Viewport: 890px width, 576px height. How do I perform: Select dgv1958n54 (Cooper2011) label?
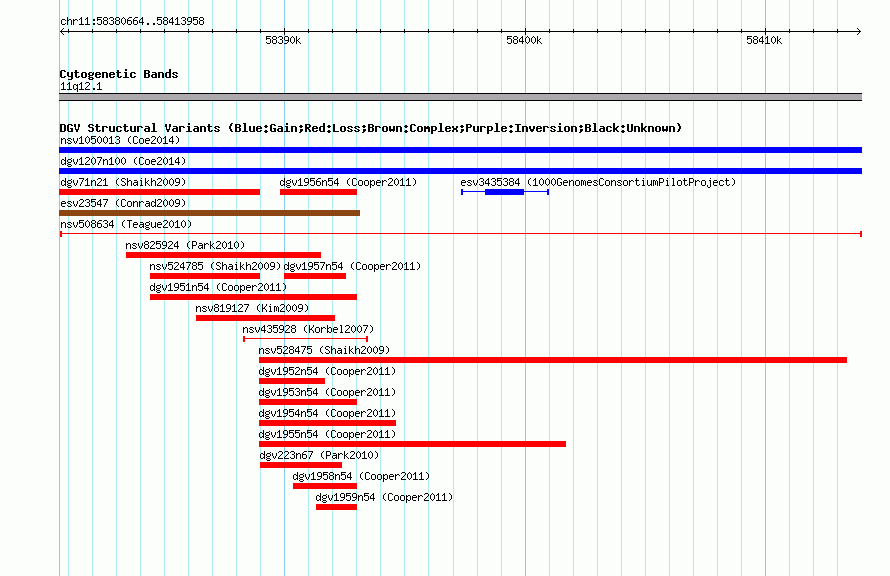[361, 476]
